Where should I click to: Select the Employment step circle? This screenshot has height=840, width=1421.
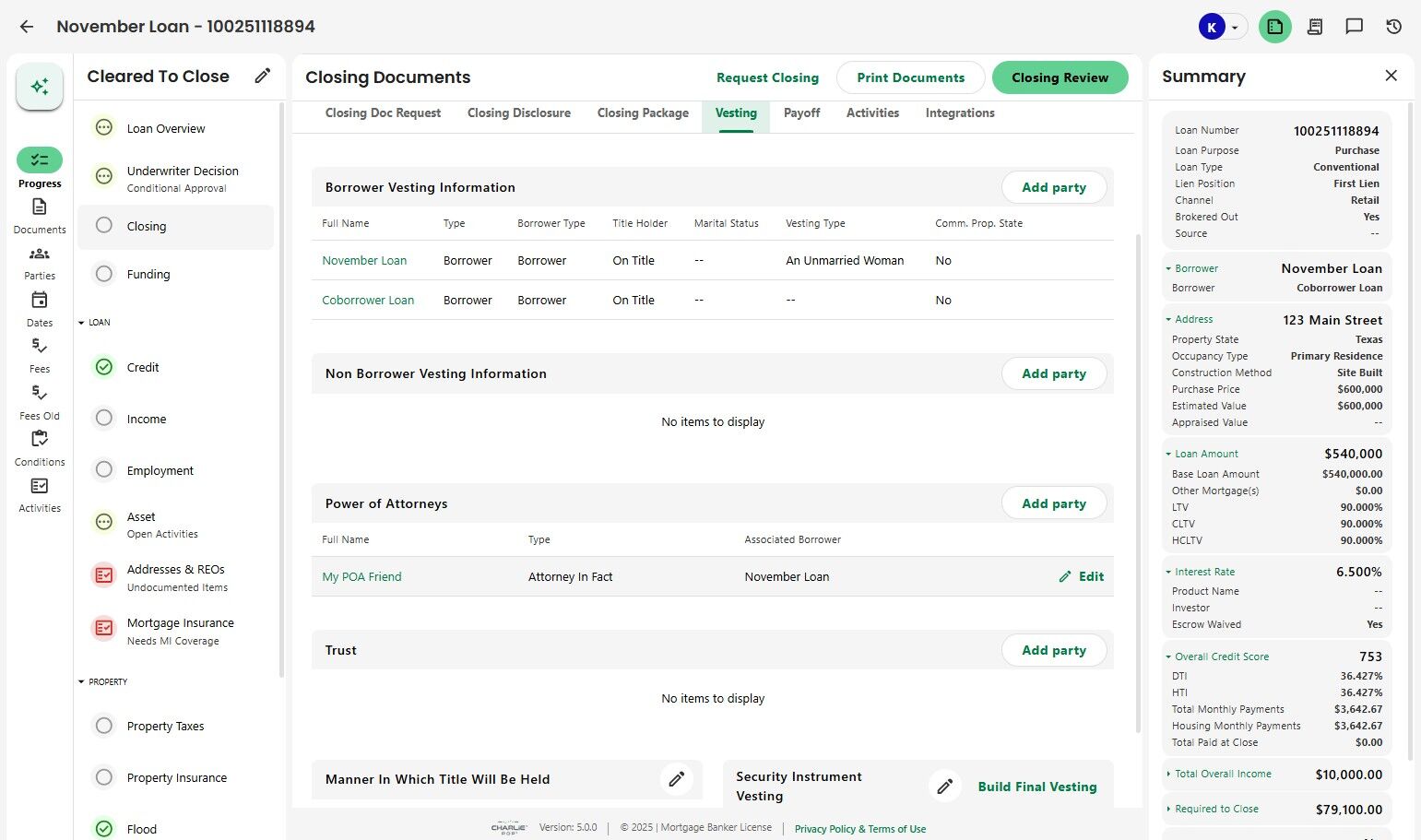click(104, 470)
